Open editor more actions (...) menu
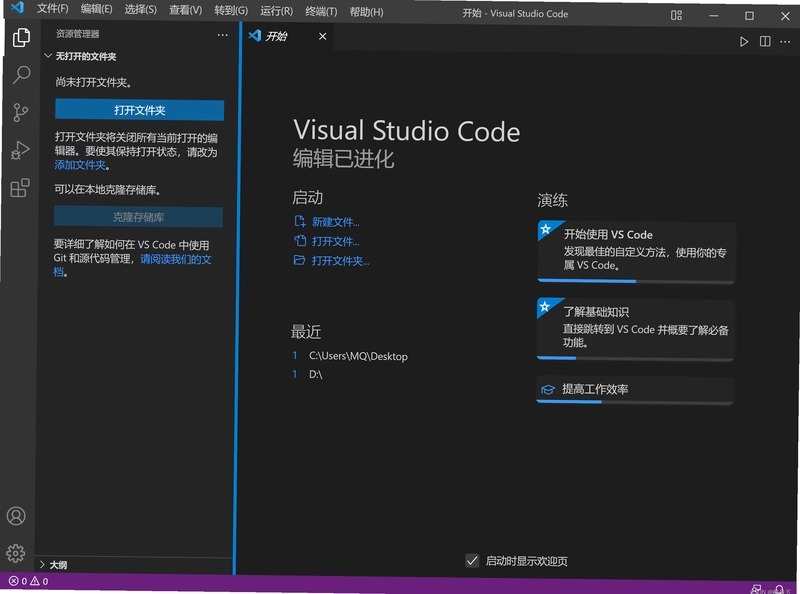800x594 pixels. (785, 42)
